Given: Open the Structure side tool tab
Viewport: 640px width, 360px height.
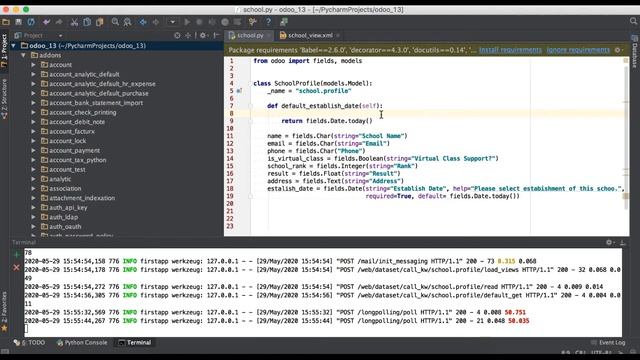Looking at the screenshot, I should (4, 99).
